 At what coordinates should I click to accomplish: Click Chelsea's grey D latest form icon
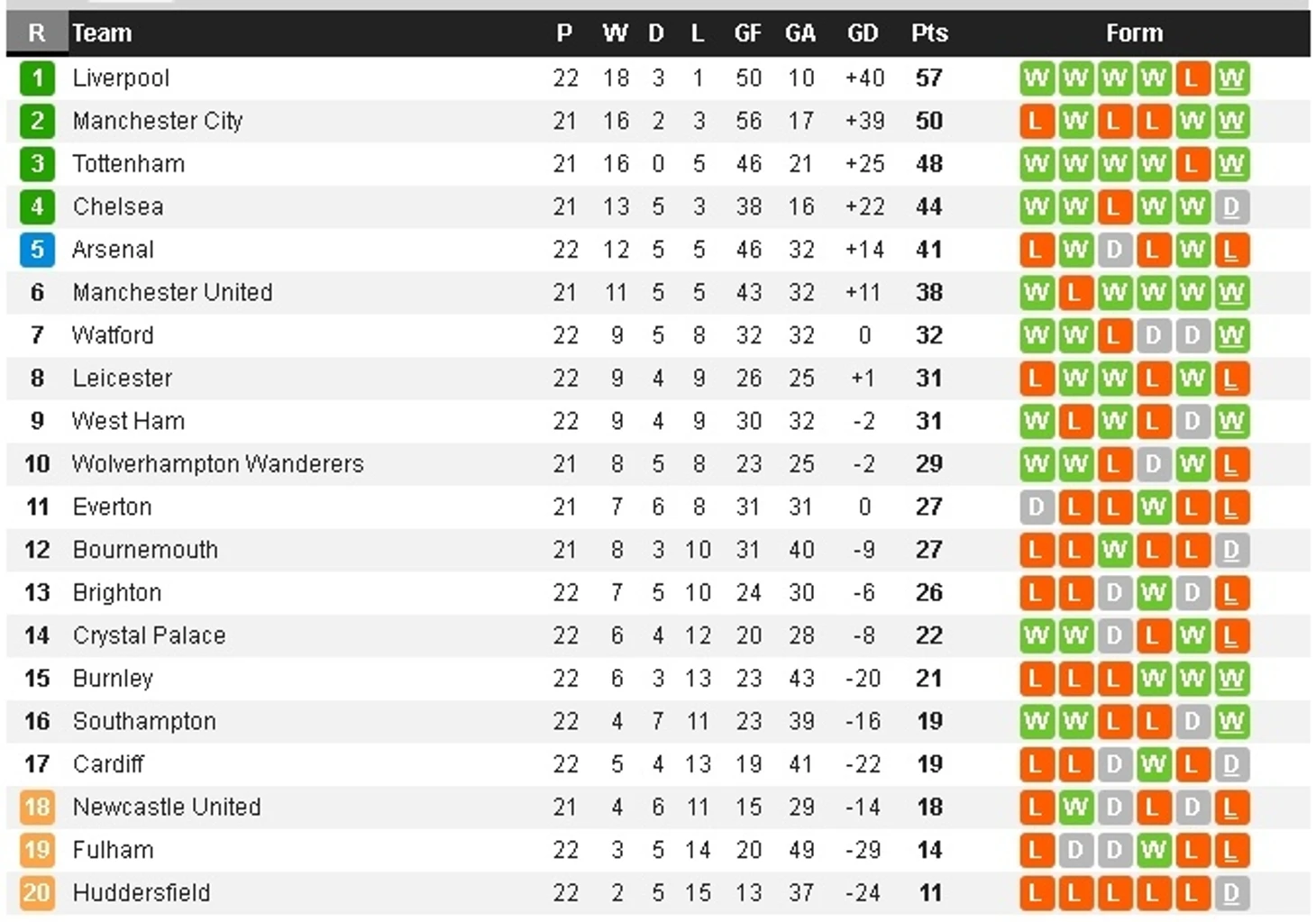(x=1231, y=206)
